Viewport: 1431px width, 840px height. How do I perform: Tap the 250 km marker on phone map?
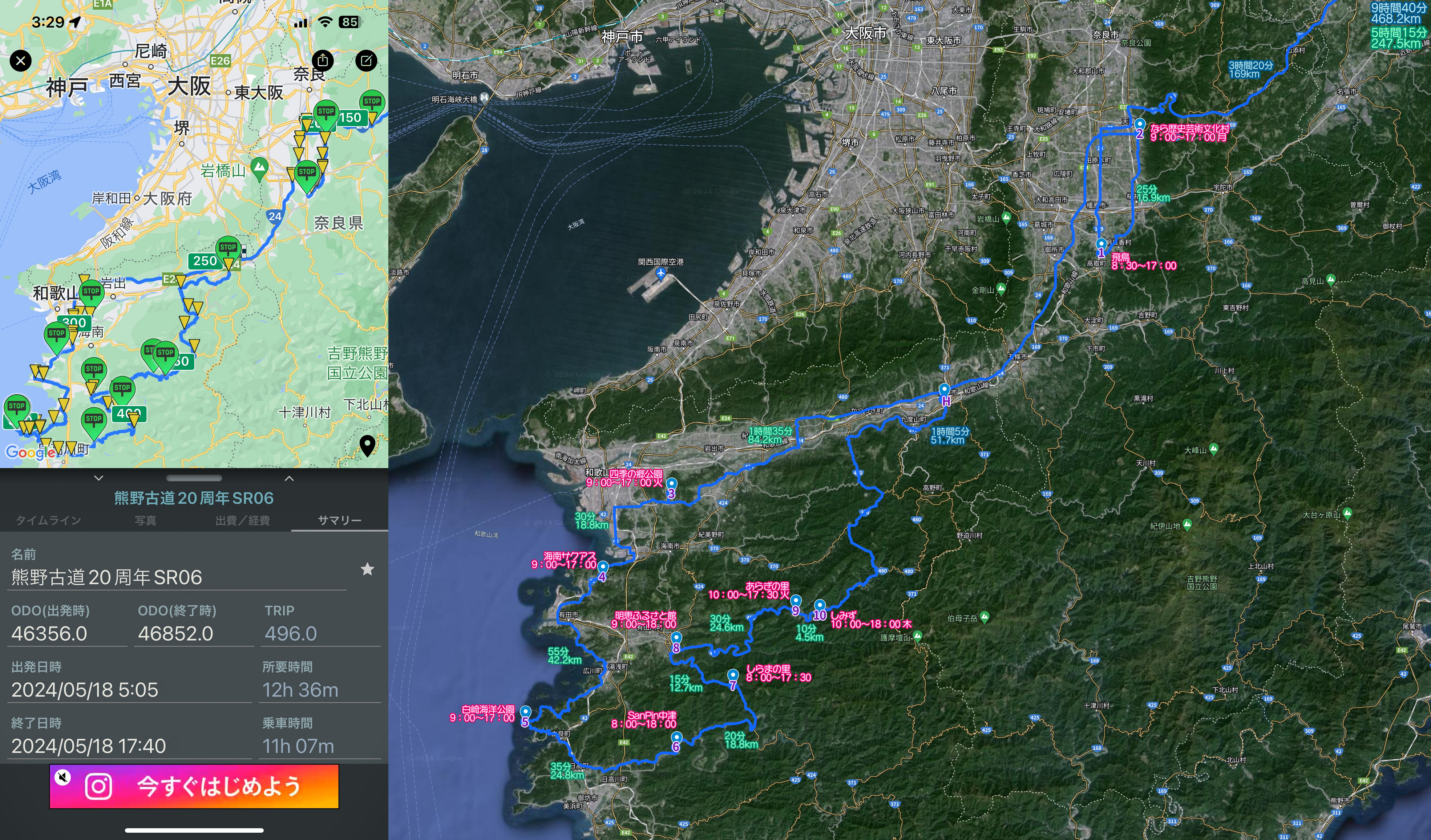(205, 260)
